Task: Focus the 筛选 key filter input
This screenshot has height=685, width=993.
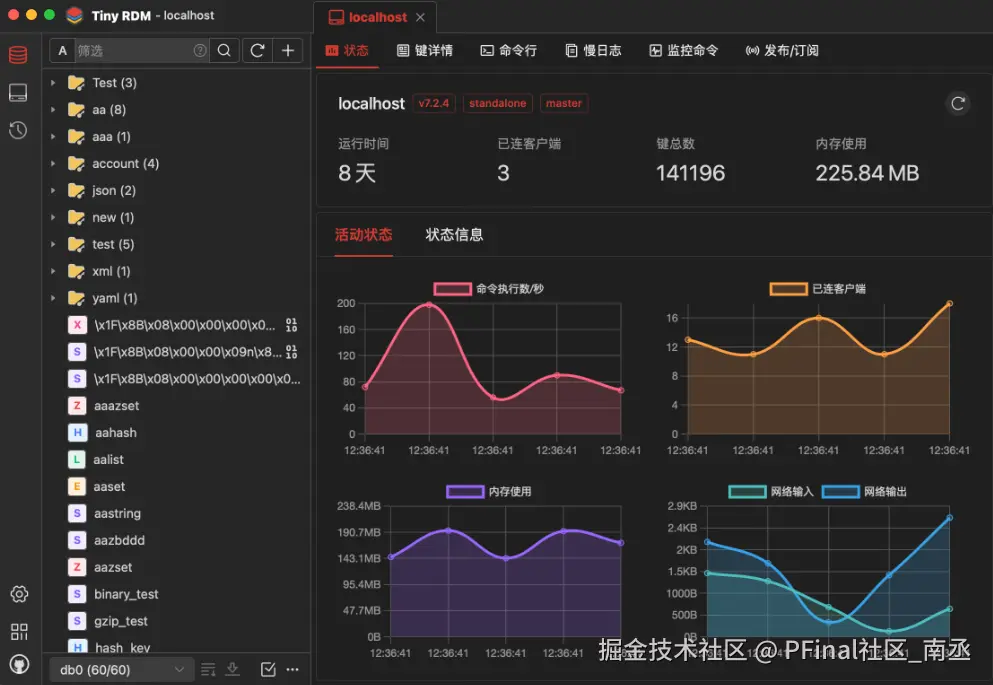Action: (x=134, y=51)
